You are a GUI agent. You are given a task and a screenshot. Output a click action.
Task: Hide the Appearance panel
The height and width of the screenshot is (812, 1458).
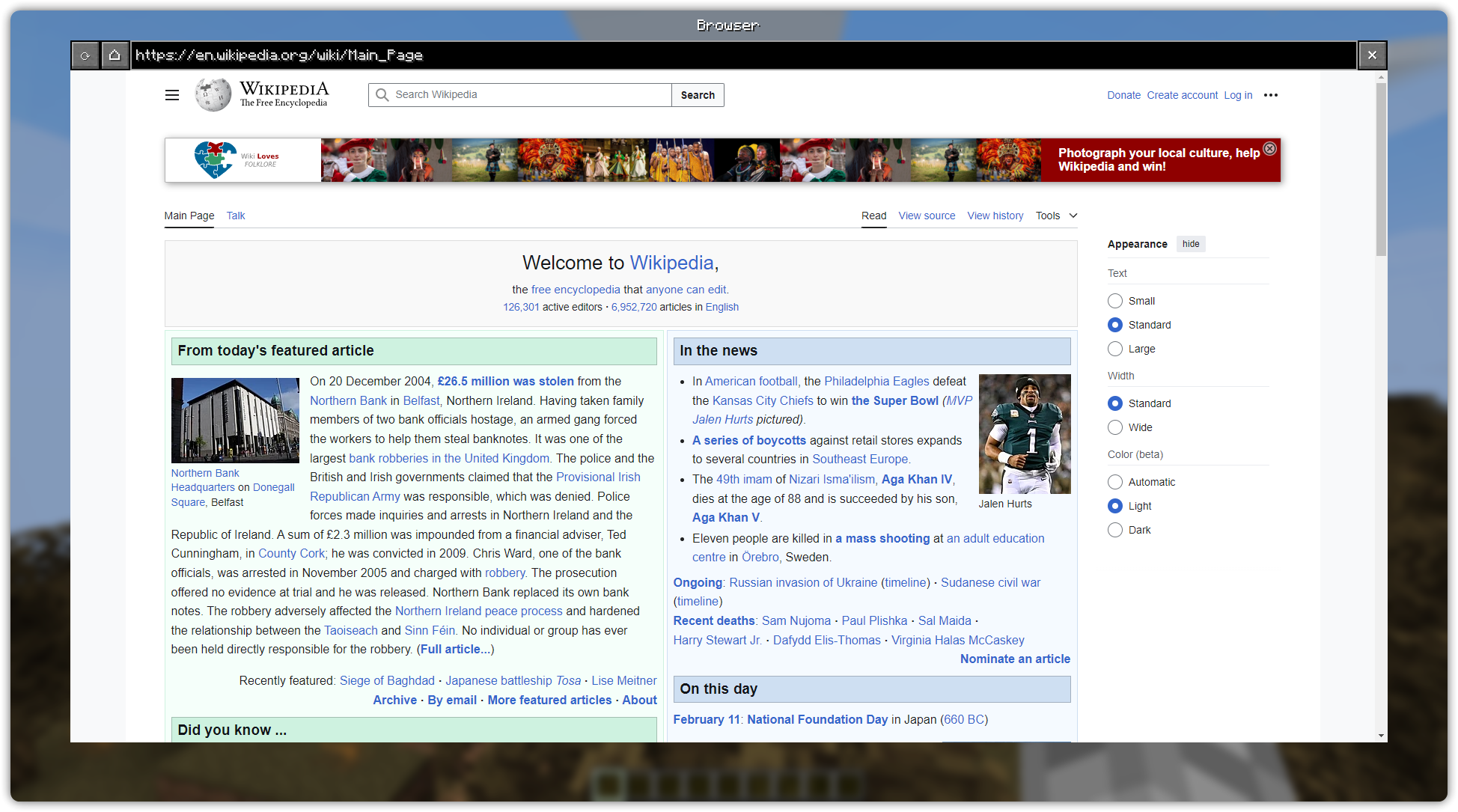tap(1191, 244)
